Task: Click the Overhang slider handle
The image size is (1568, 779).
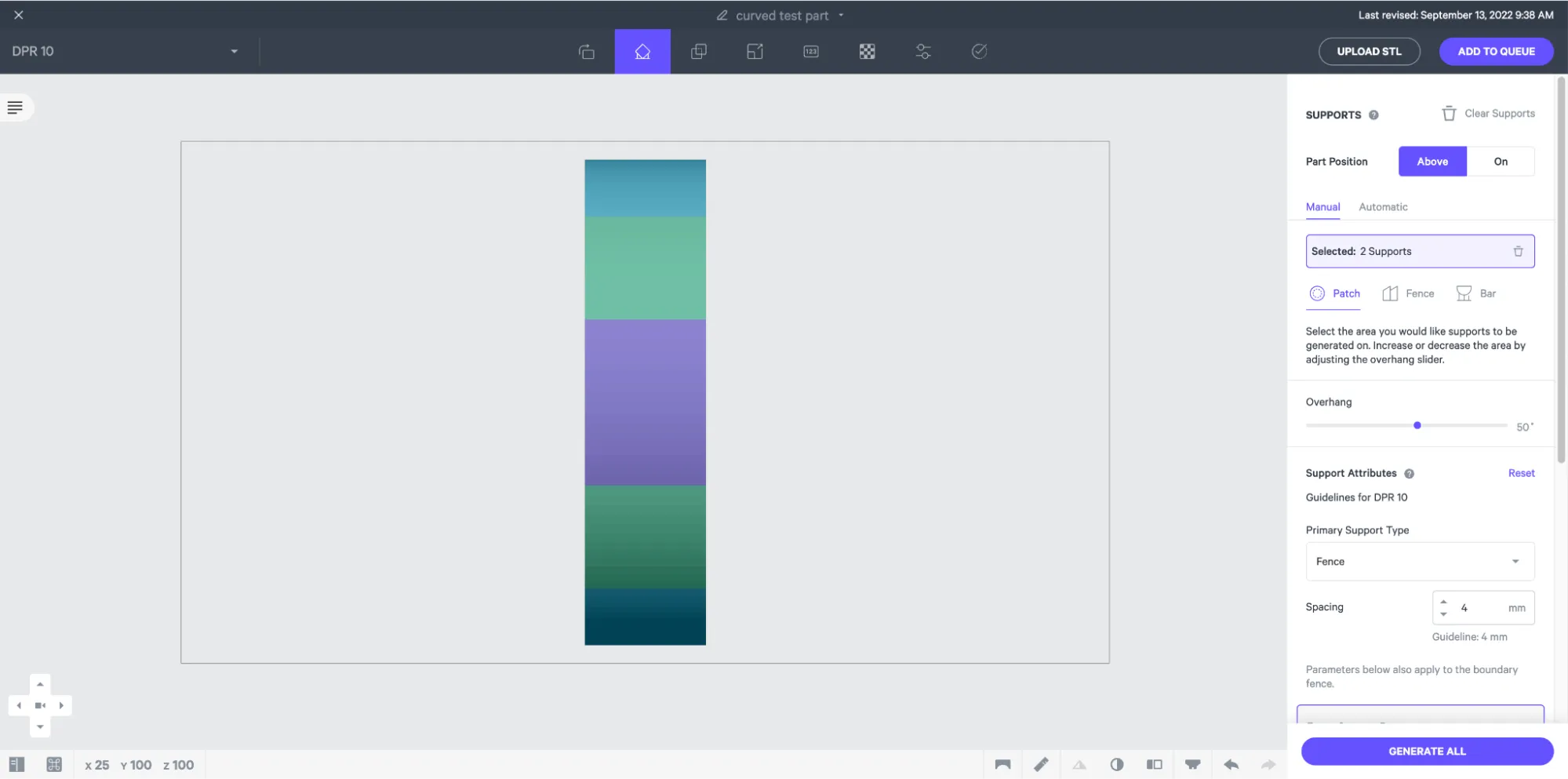Action: pyautogui.click(x=1417, y=425)
